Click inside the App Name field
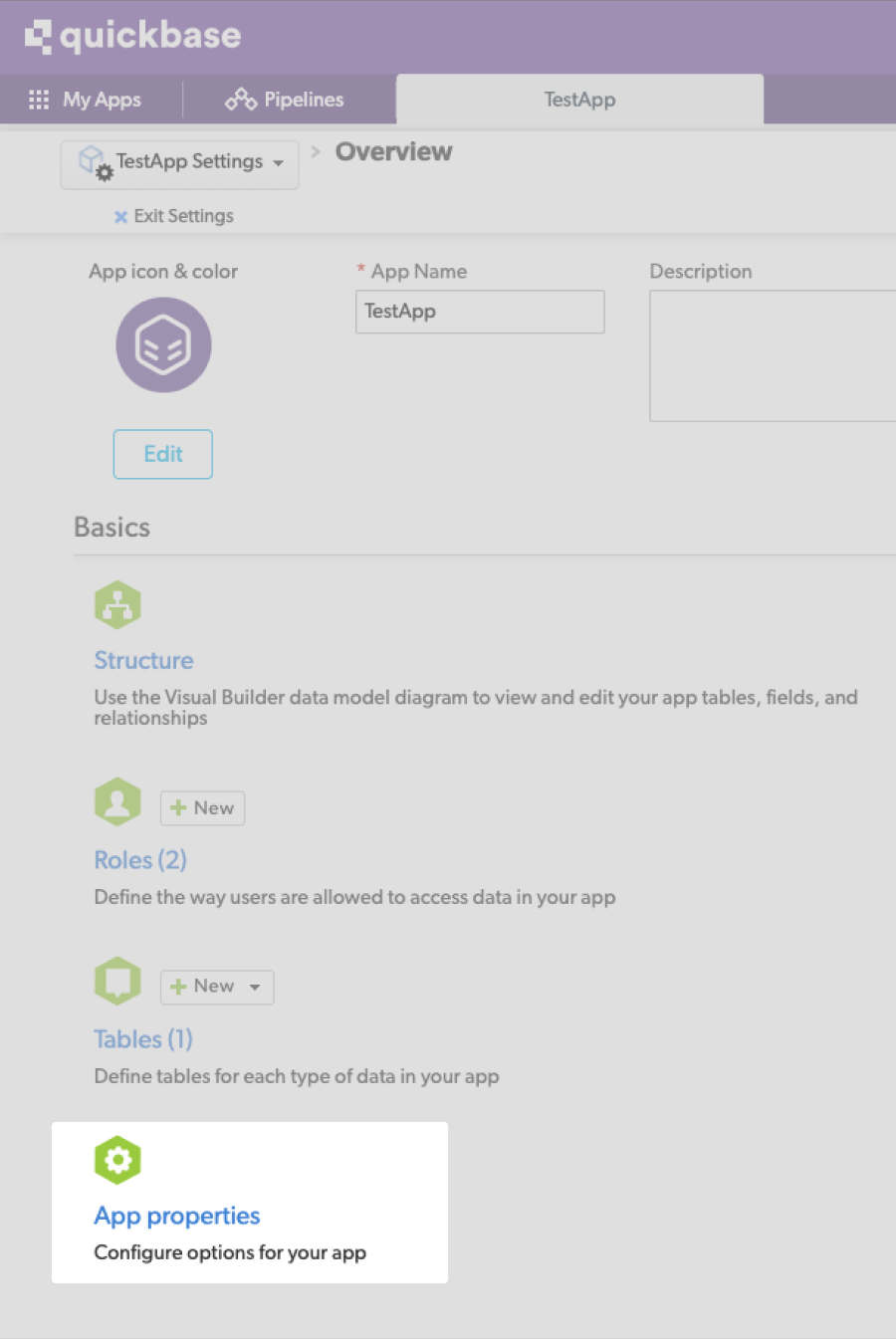896x1340 pixels. coord(480,312)
